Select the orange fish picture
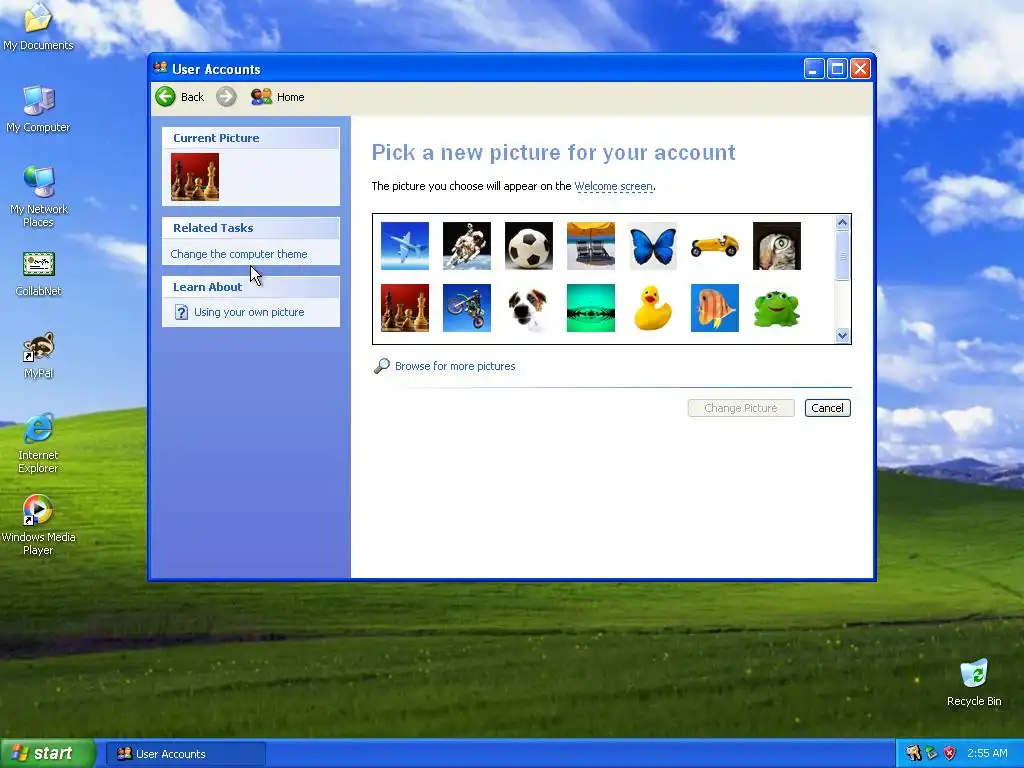 715,308
